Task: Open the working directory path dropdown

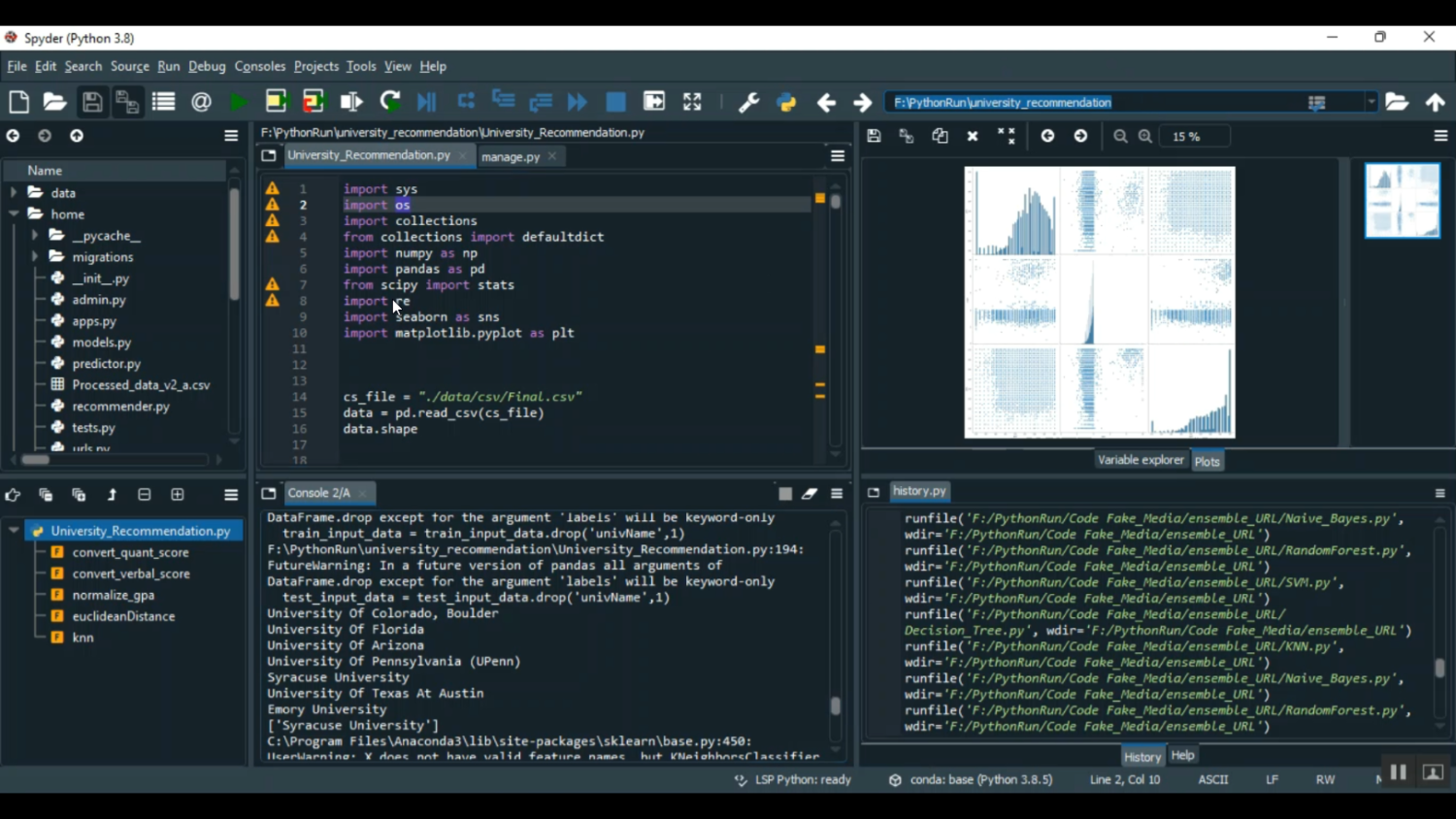Action: pyautogui.click(x=1371, y=102)
